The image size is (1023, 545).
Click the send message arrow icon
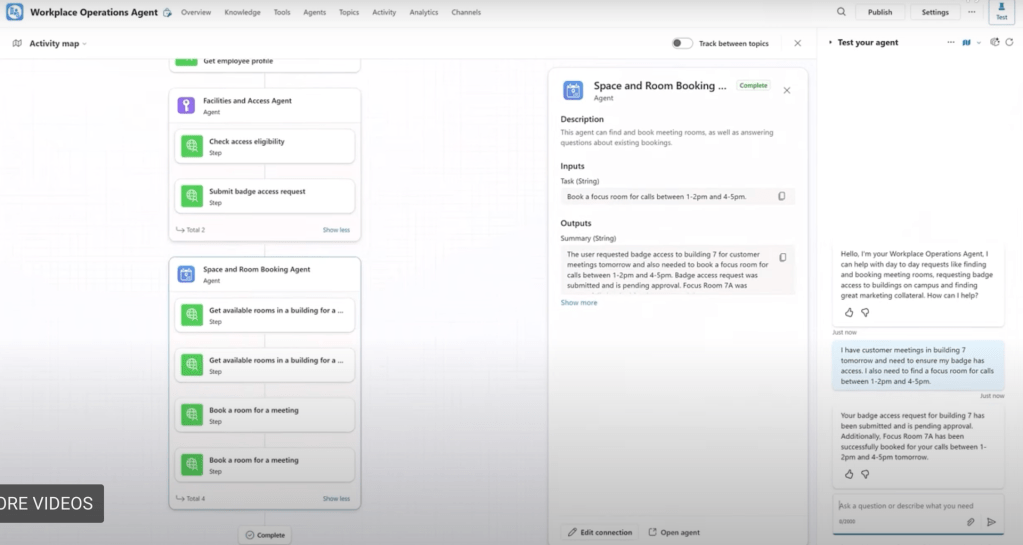pos(991,522)
